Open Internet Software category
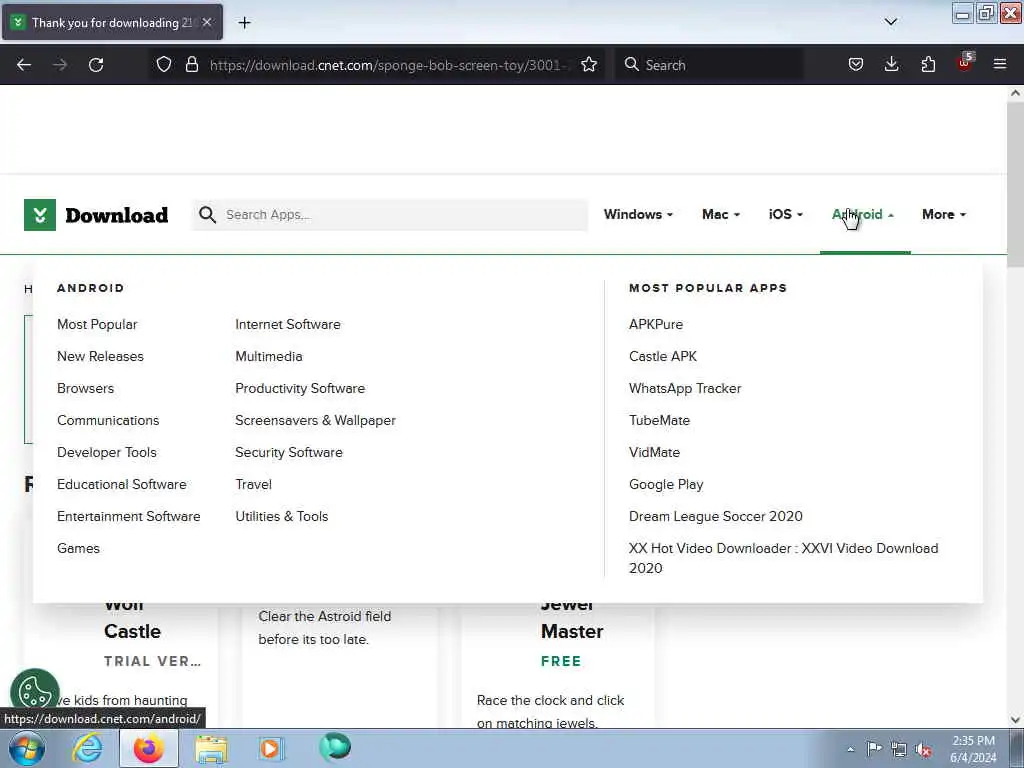This screenshot has height=768, width=1024. coord(288,325)
